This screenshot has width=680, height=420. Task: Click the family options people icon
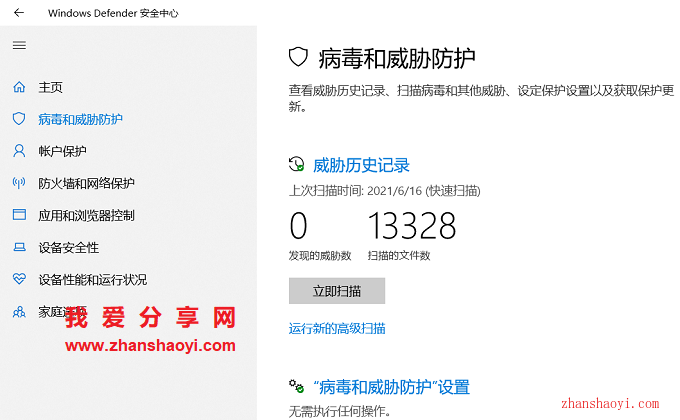(19, 312)
